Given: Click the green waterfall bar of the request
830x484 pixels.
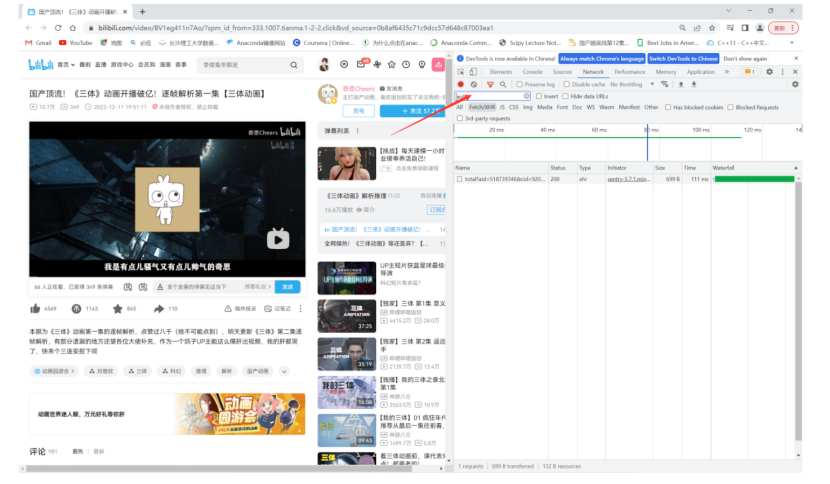Looking at the screenshot, I should tap(754, 179).
